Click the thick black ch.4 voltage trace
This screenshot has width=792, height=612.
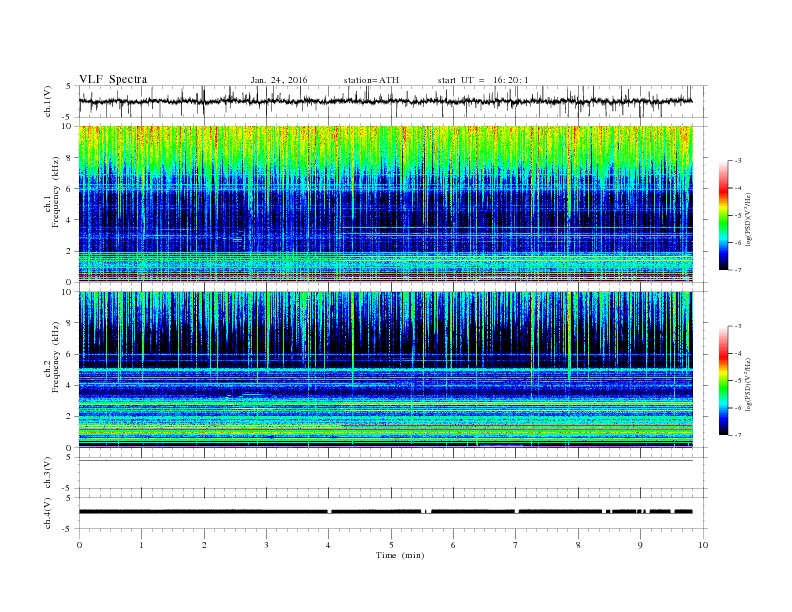point(385,512)
